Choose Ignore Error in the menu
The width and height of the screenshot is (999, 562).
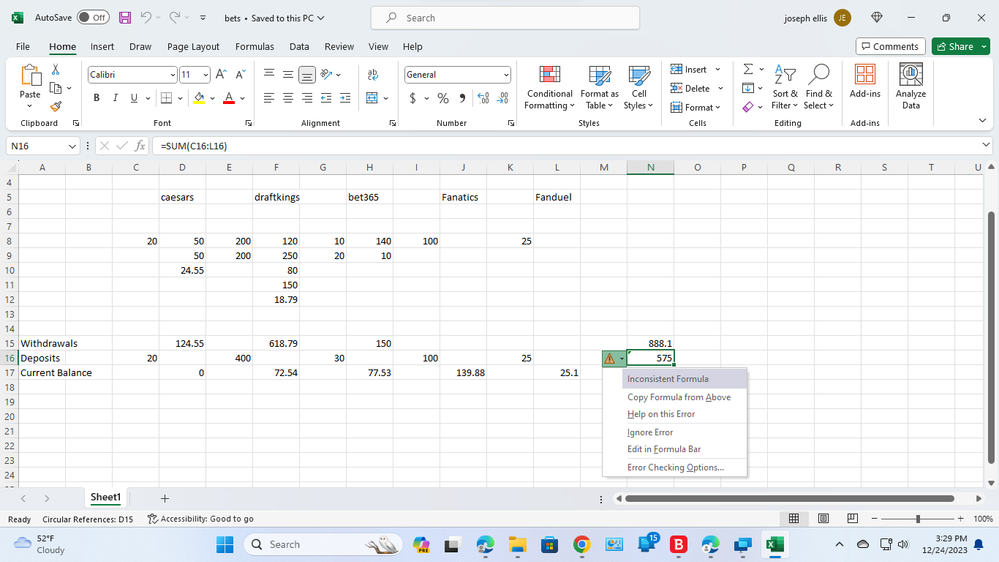[650, 432]
